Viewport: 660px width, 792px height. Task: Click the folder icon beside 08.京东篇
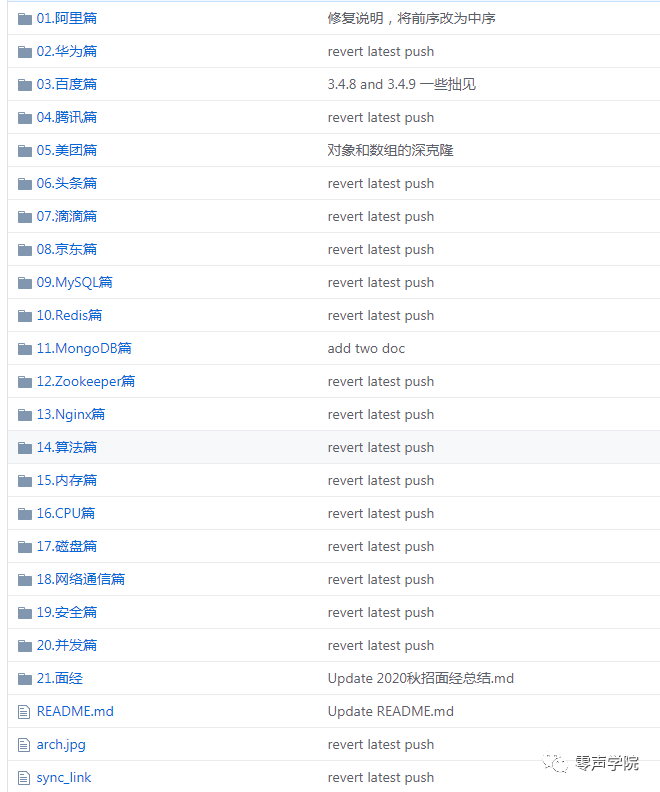[x=25, y=250]
